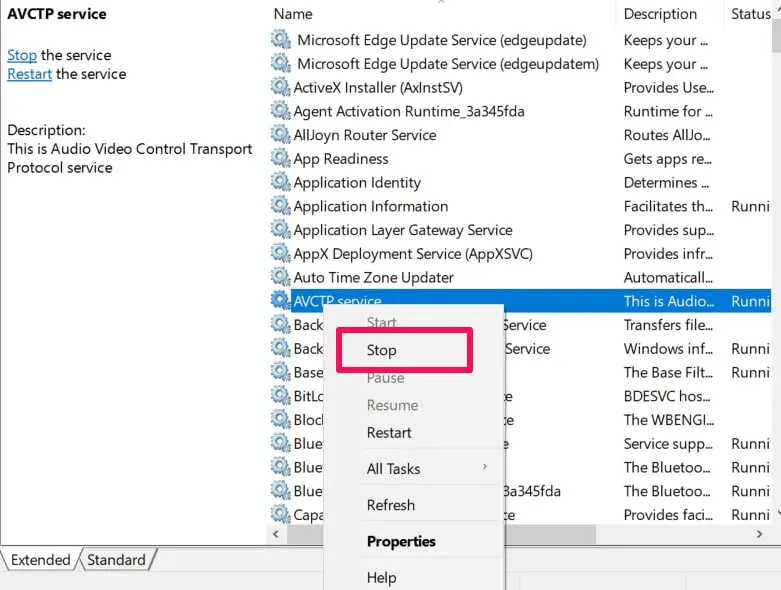The width and height of the screenshot is (781, 590).
Task: Select Microsoft Edge Update Service (edgeupdatem) row
Action: click(x=448, y=64)
